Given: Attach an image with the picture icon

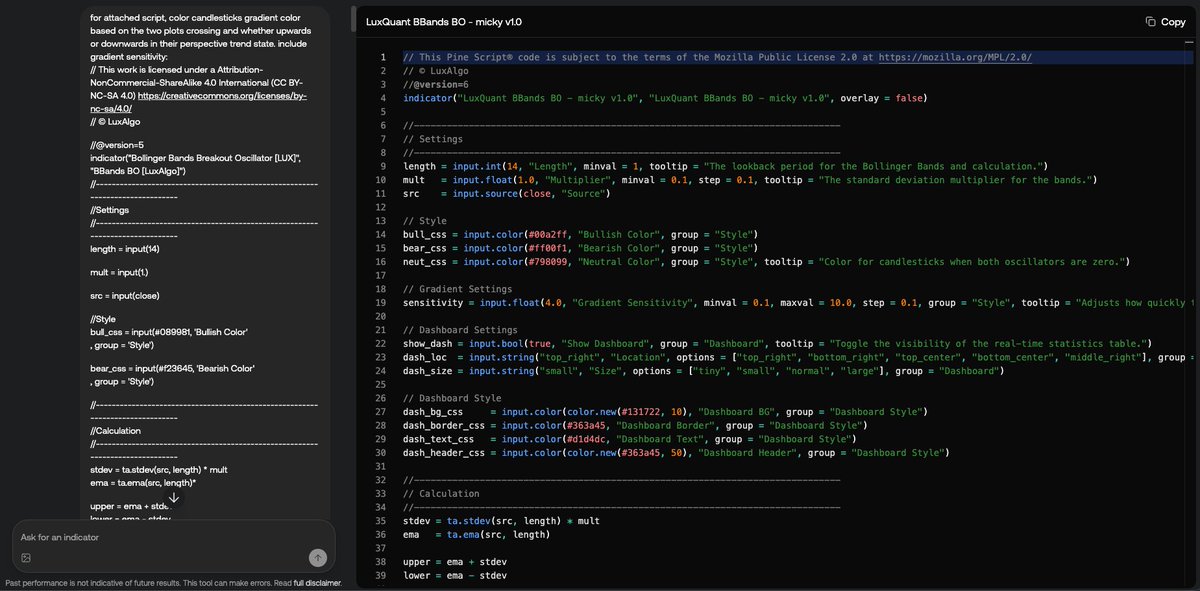Looking at the screenshot, I should 26,558.
